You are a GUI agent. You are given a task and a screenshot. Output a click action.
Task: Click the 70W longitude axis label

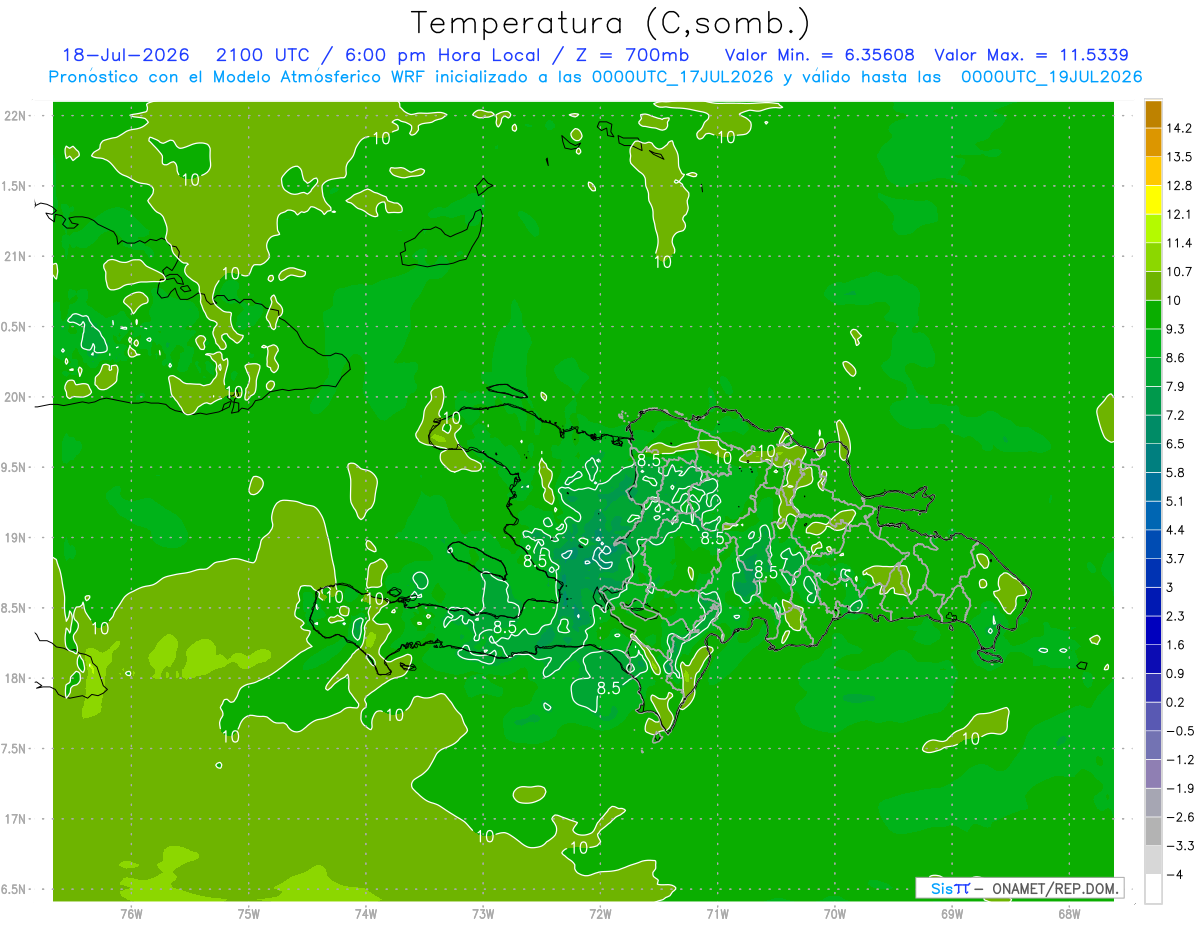(835, 913)
